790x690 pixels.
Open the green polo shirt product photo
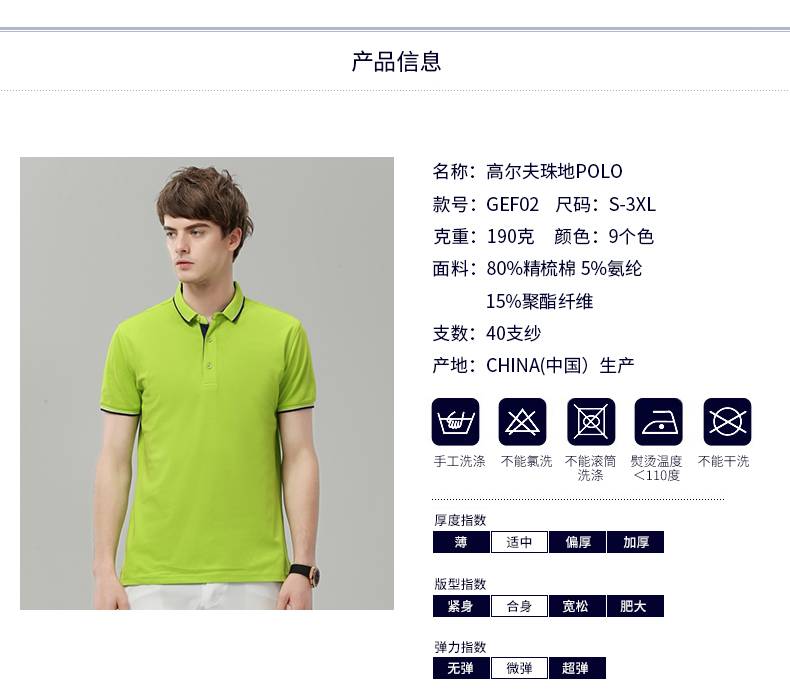207,383
